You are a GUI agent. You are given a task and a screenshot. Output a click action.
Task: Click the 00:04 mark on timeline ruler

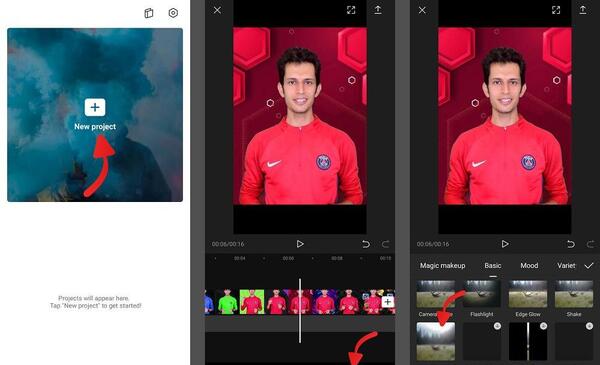[240, 258]
